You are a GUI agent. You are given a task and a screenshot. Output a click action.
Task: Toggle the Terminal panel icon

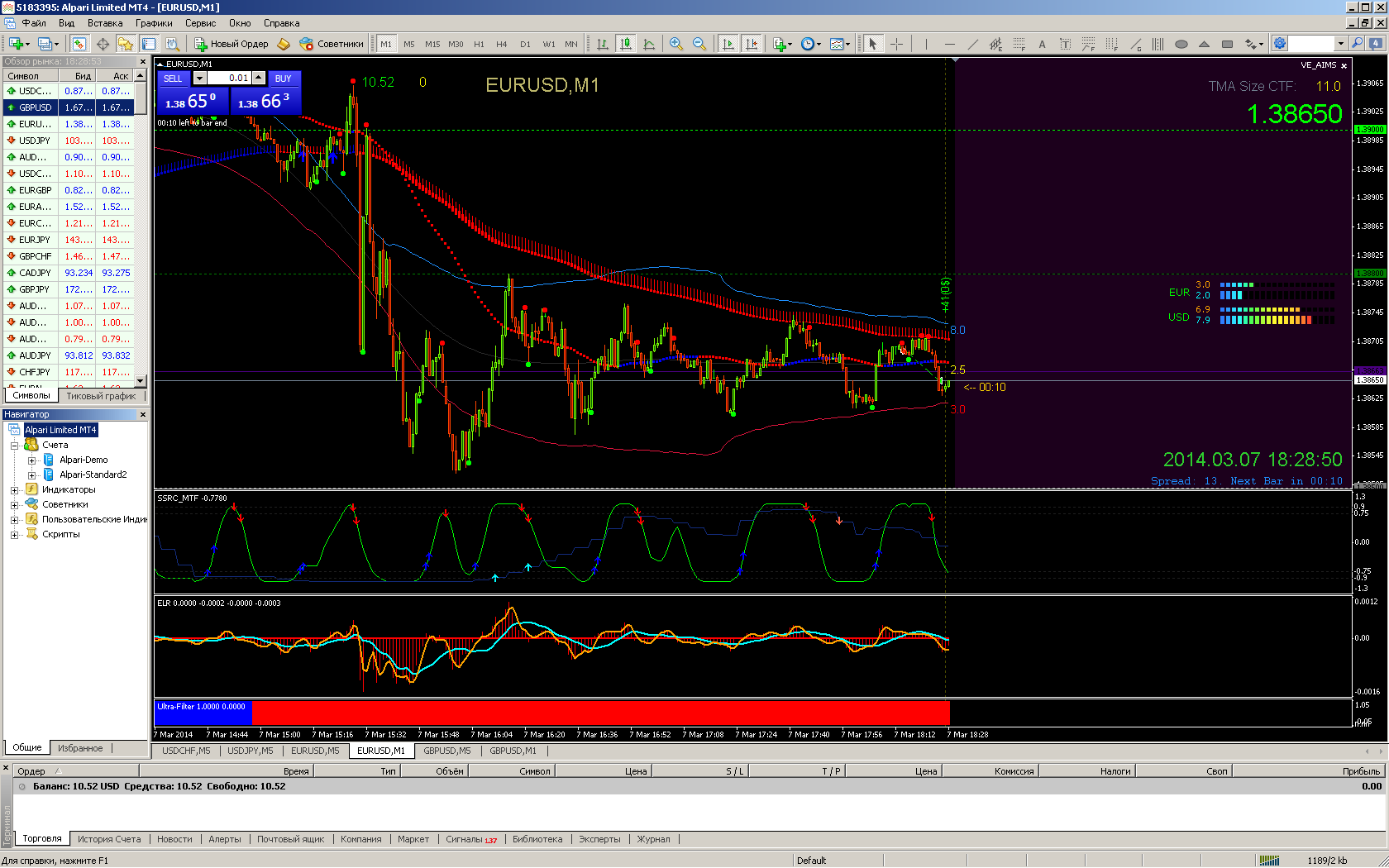click(149, 44)
